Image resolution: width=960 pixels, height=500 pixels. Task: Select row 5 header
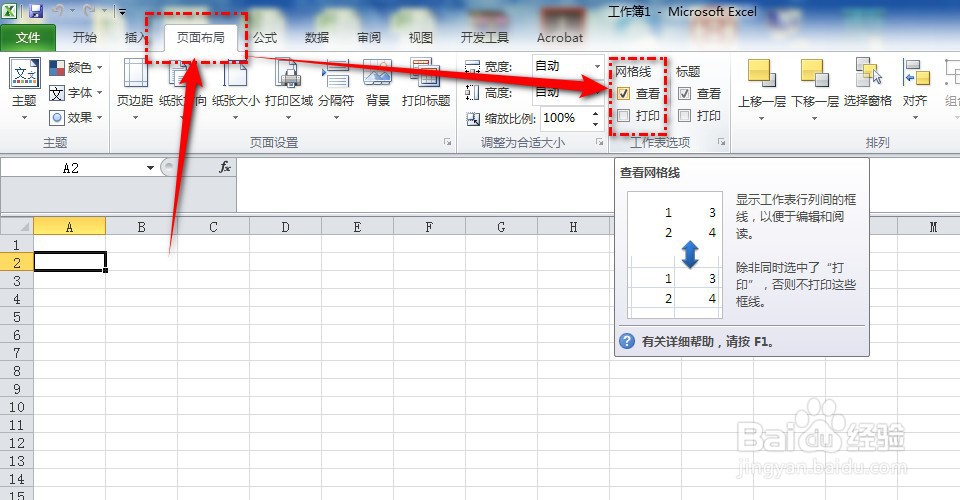[x=17, y=317]
